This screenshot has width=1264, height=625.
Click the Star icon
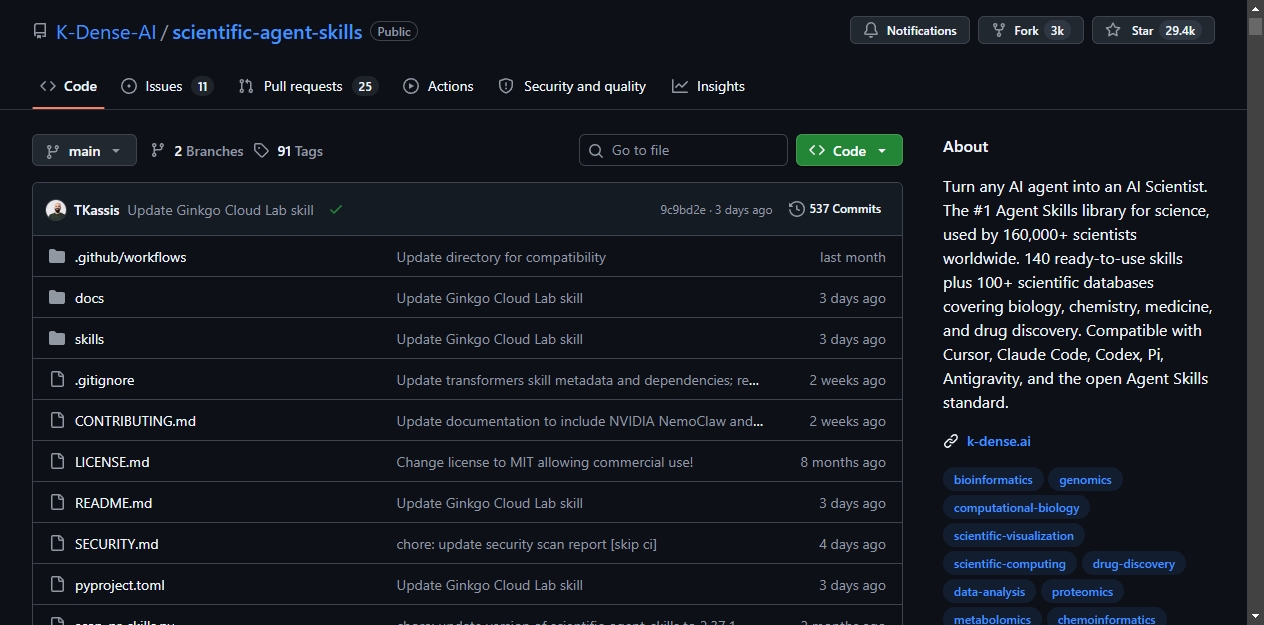point(1113,31)
